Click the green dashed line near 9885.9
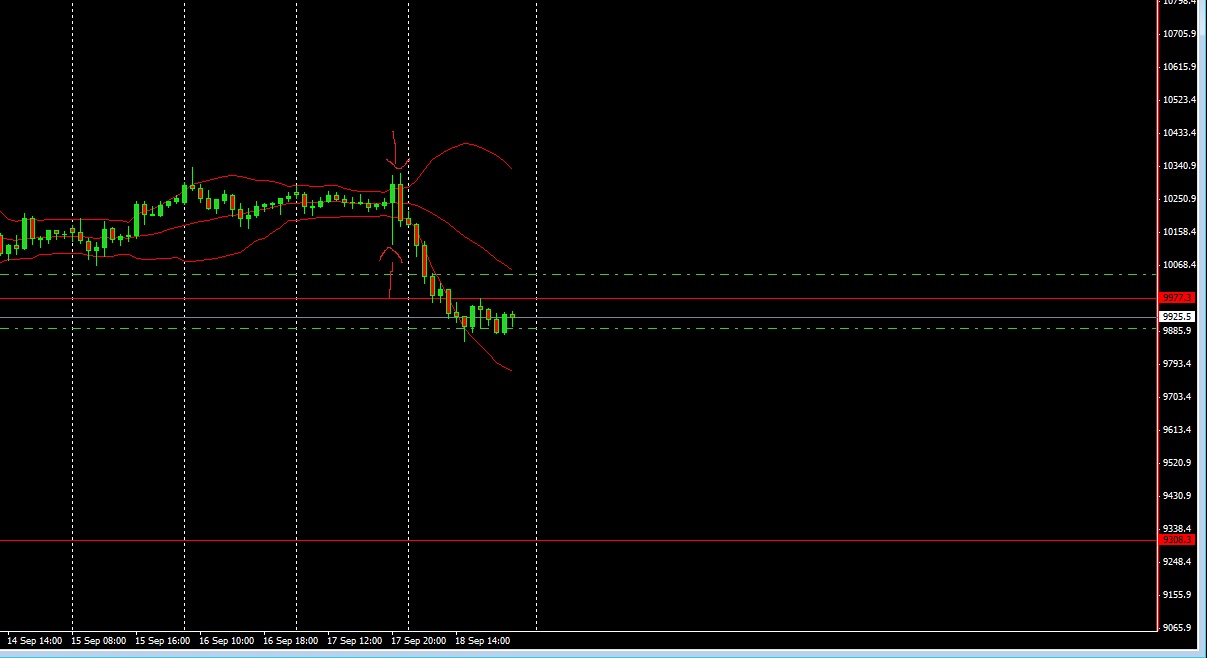This screenshot has height=658, width=1207. [700, 327]
